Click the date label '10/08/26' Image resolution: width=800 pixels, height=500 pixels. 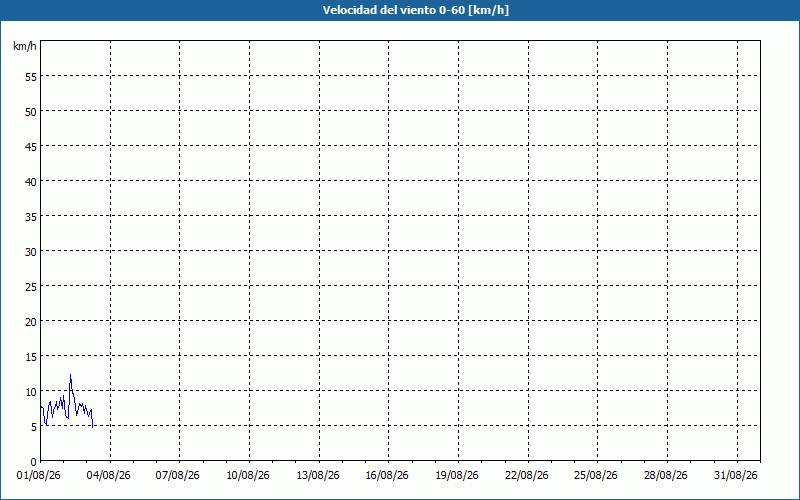(x=248, y=476)
